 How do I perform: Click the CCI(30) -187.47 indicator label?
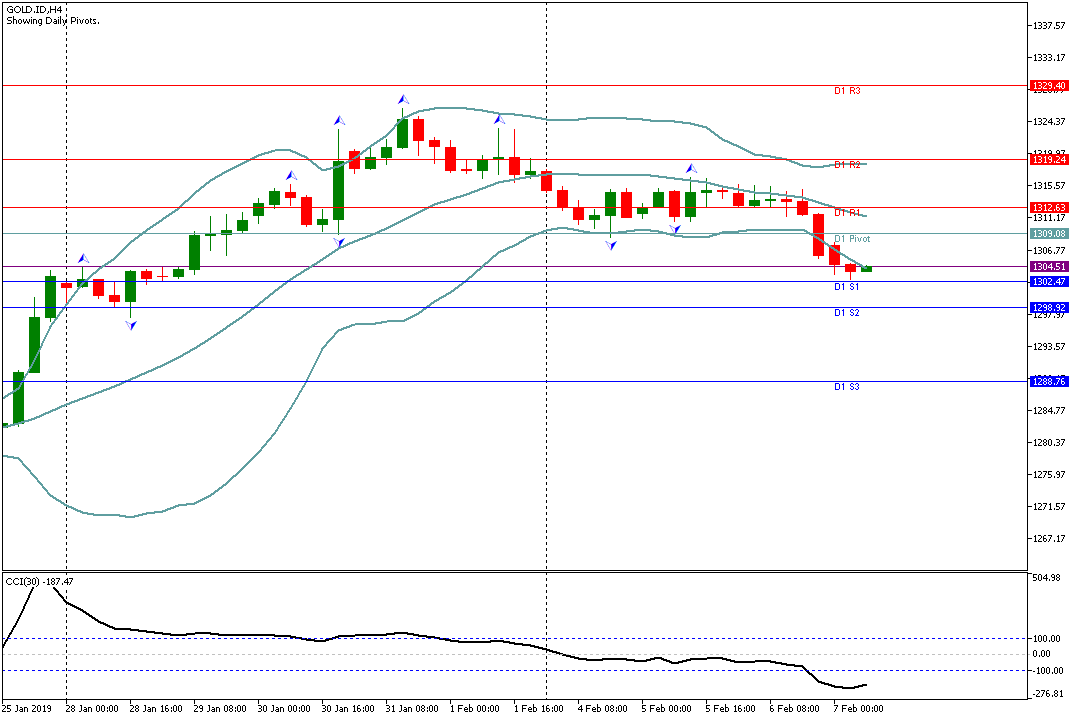point(39,582)
